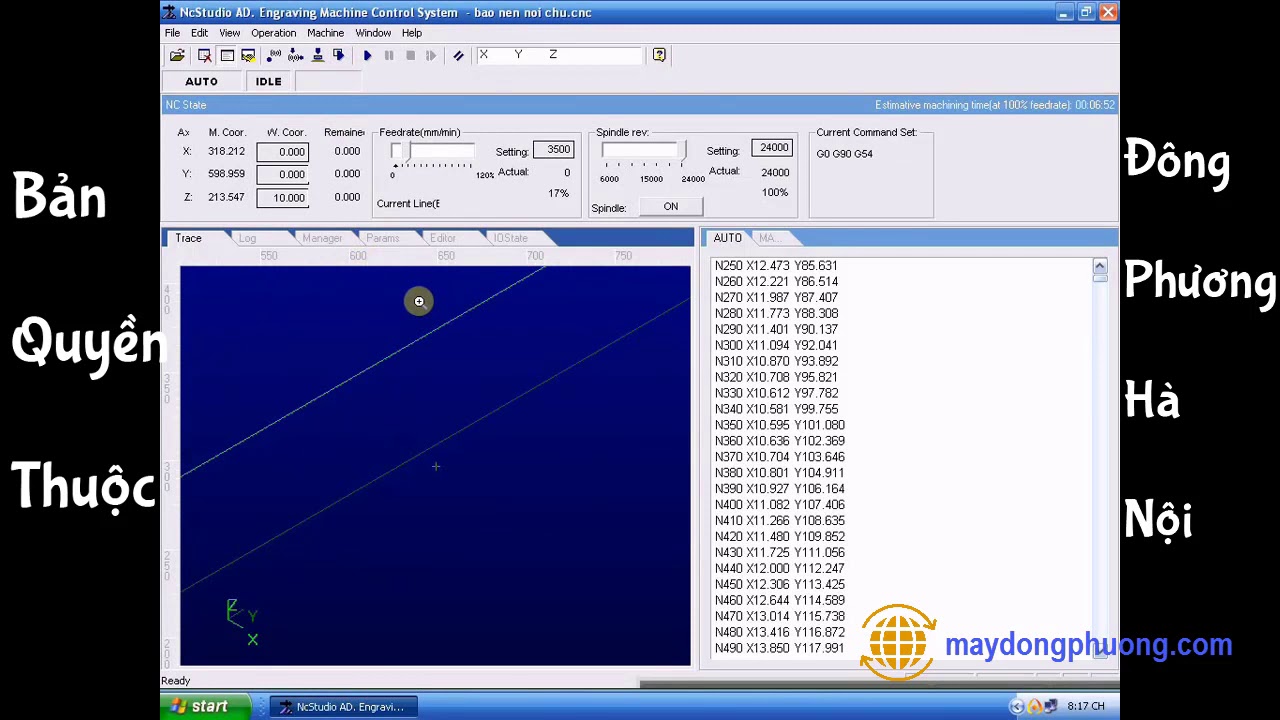Click the mobile calibration toolbar icon
Viewport: 1280px width, 720px height.
pos(274,56)
